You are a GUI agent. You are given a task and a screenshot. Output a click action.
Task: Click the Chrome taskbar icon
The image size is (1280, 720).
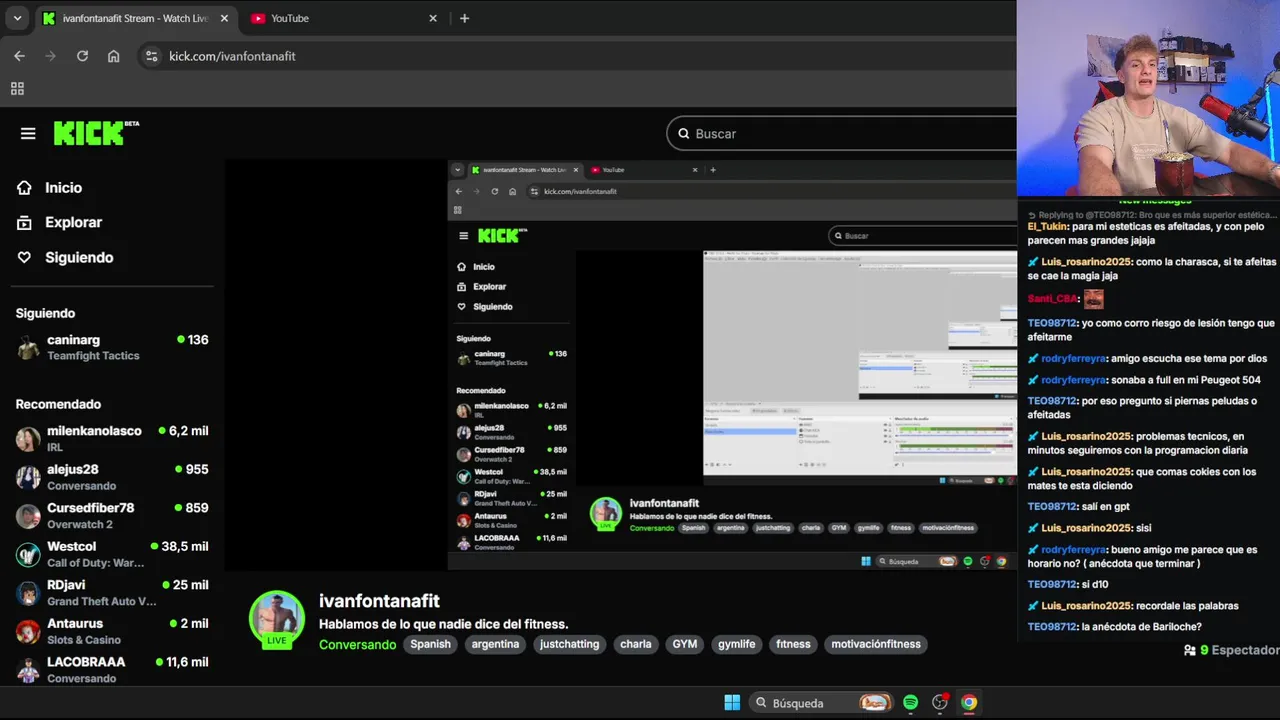point(969,702)
